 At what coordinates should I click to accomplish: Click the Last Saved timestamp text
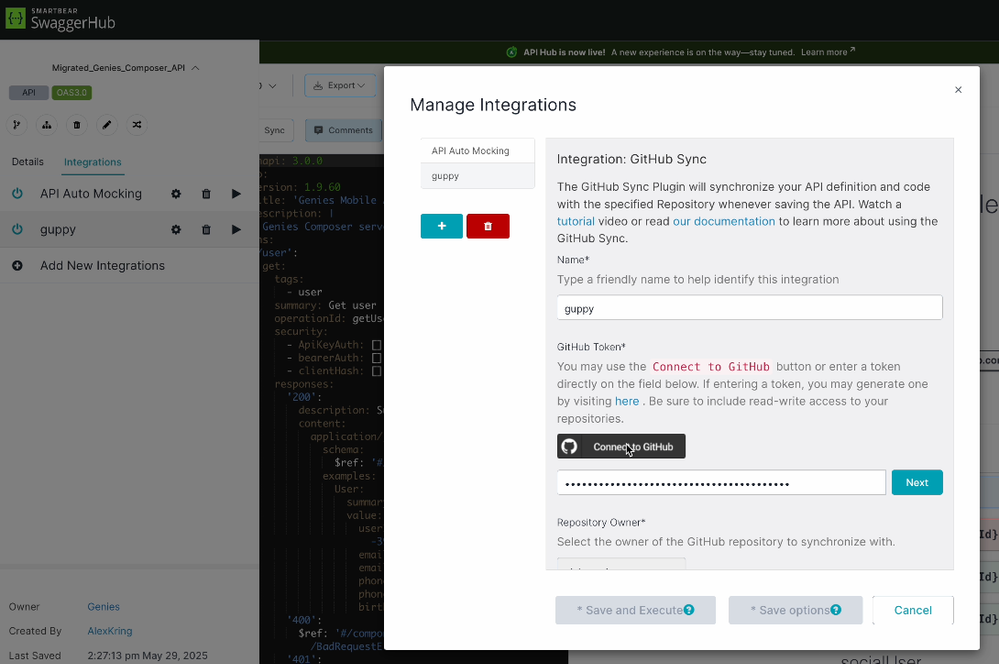[147, 655]
